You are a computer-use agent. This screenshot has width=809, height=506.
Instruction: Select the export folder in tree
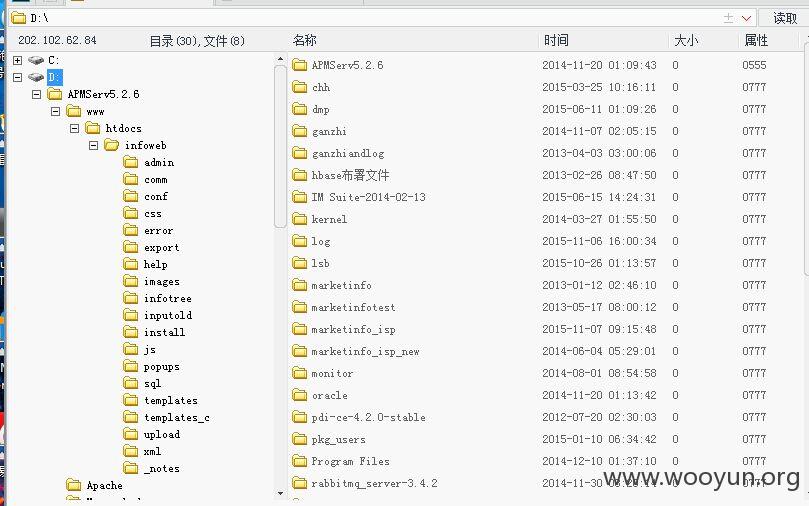161,248
